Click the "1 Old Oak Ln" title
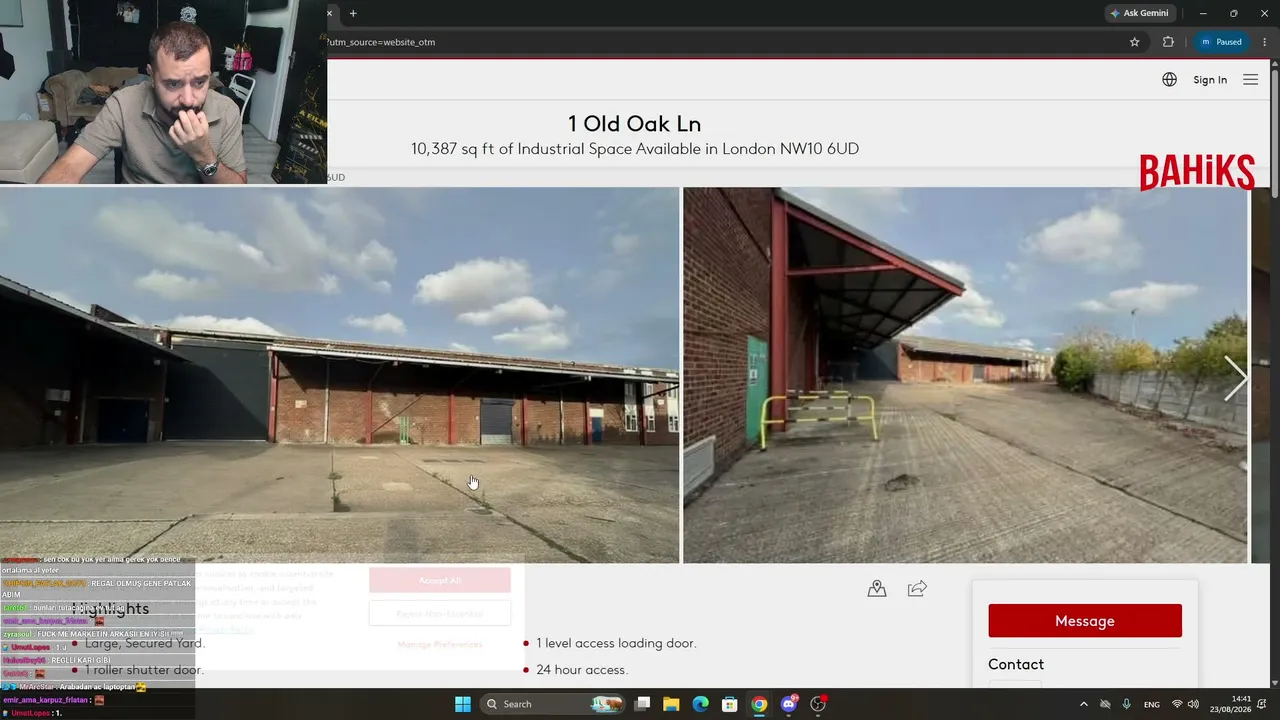 (x=635, y=124)
